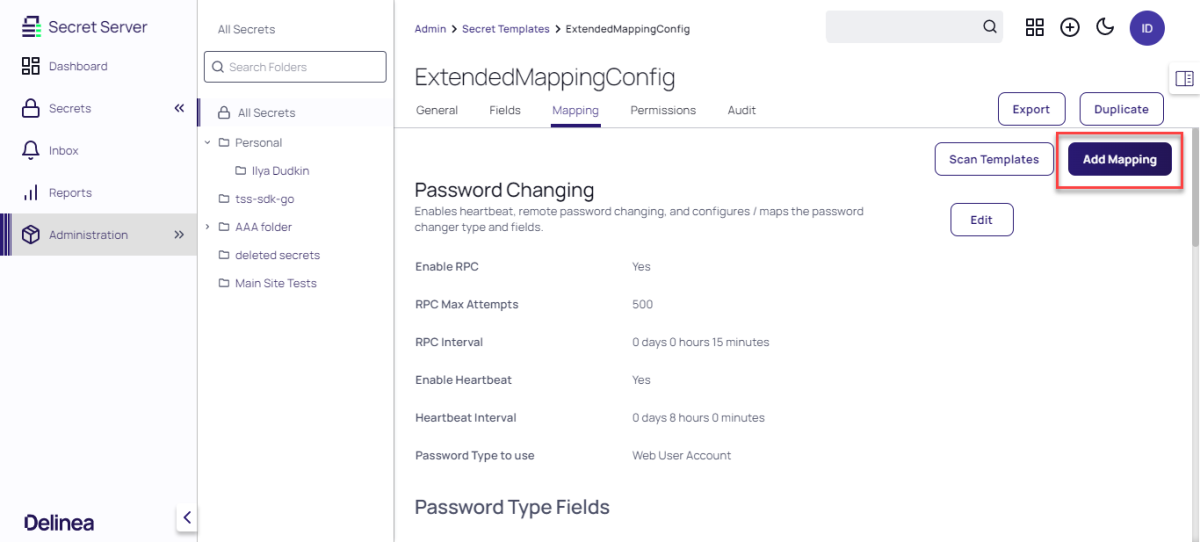Screen dimensions: 1200x542
Task: Click the Inbox bell icon
Action: click(x=30, y=150)
